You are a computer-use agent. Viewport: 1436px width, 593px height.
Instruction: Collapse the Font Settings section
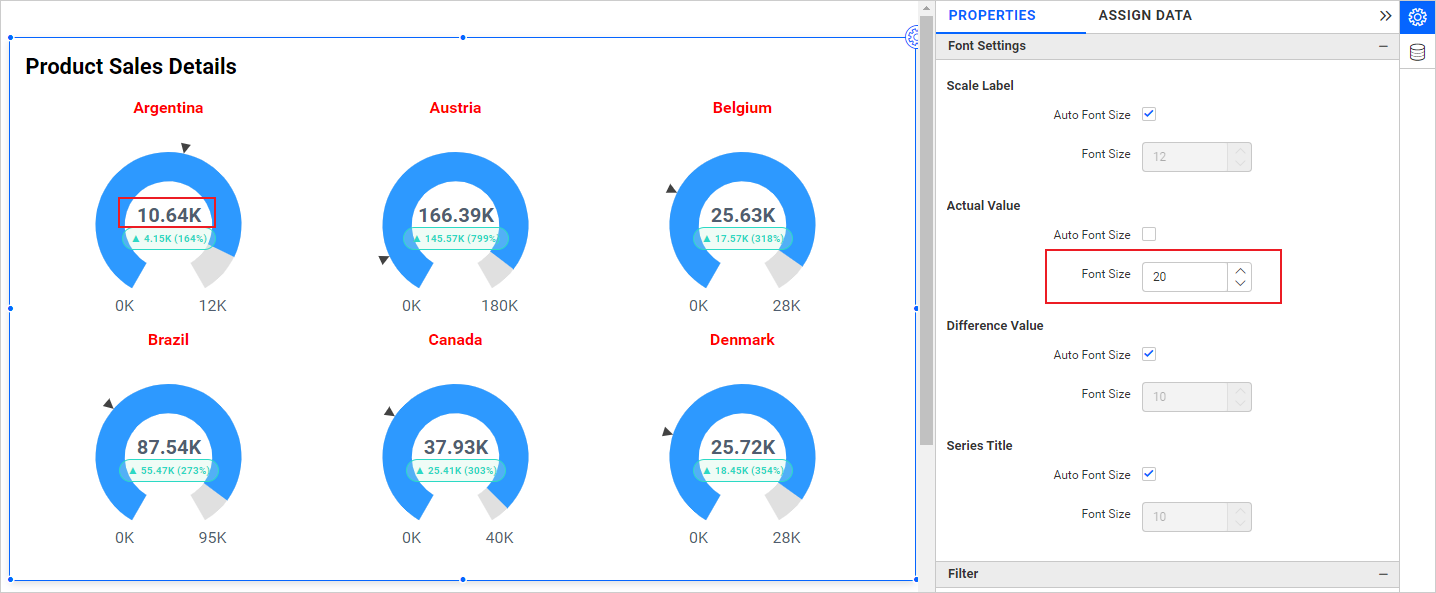coord(1383,46)
